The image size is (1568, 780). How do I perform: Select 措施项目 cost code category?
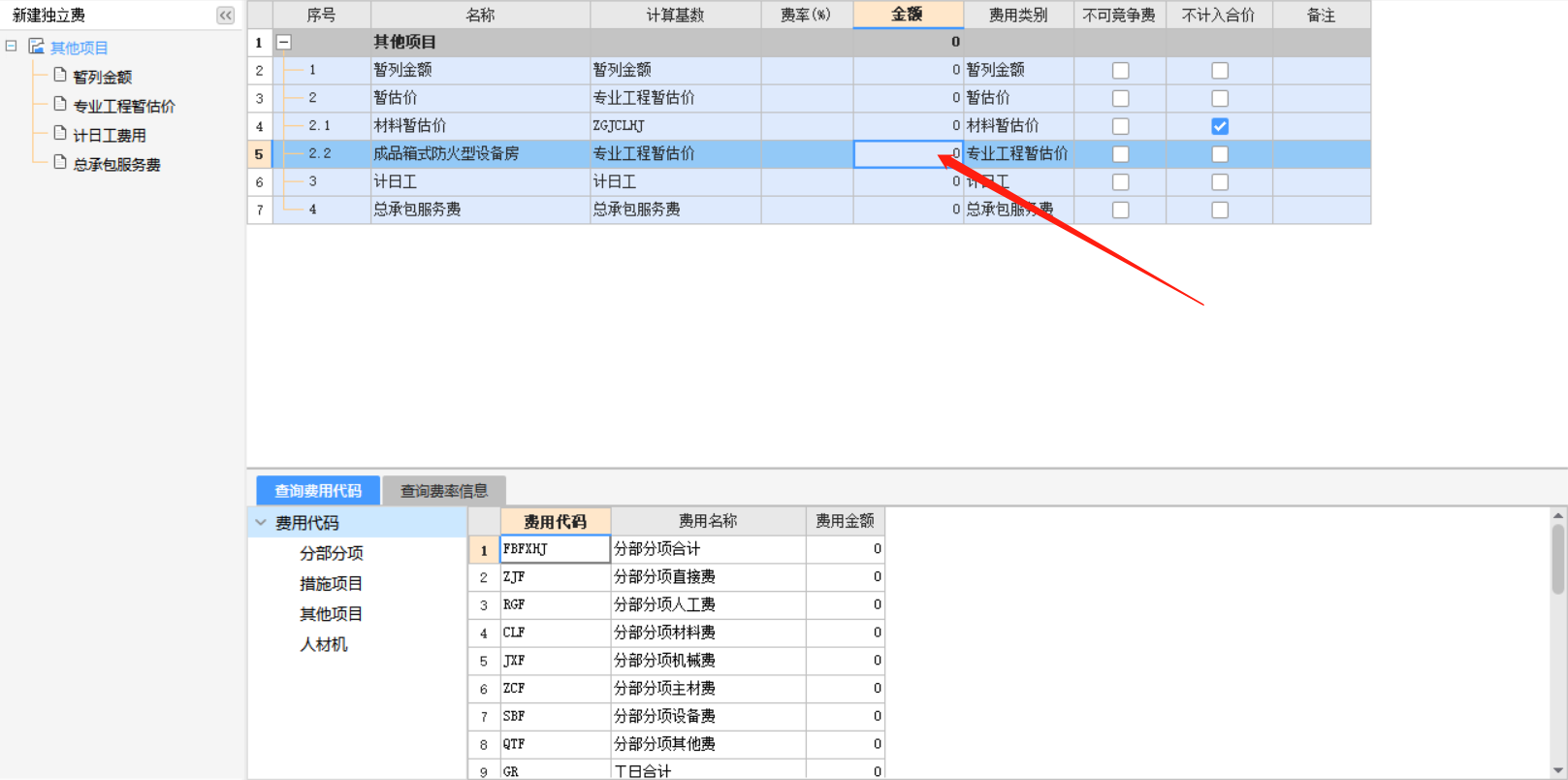[332, 583]
